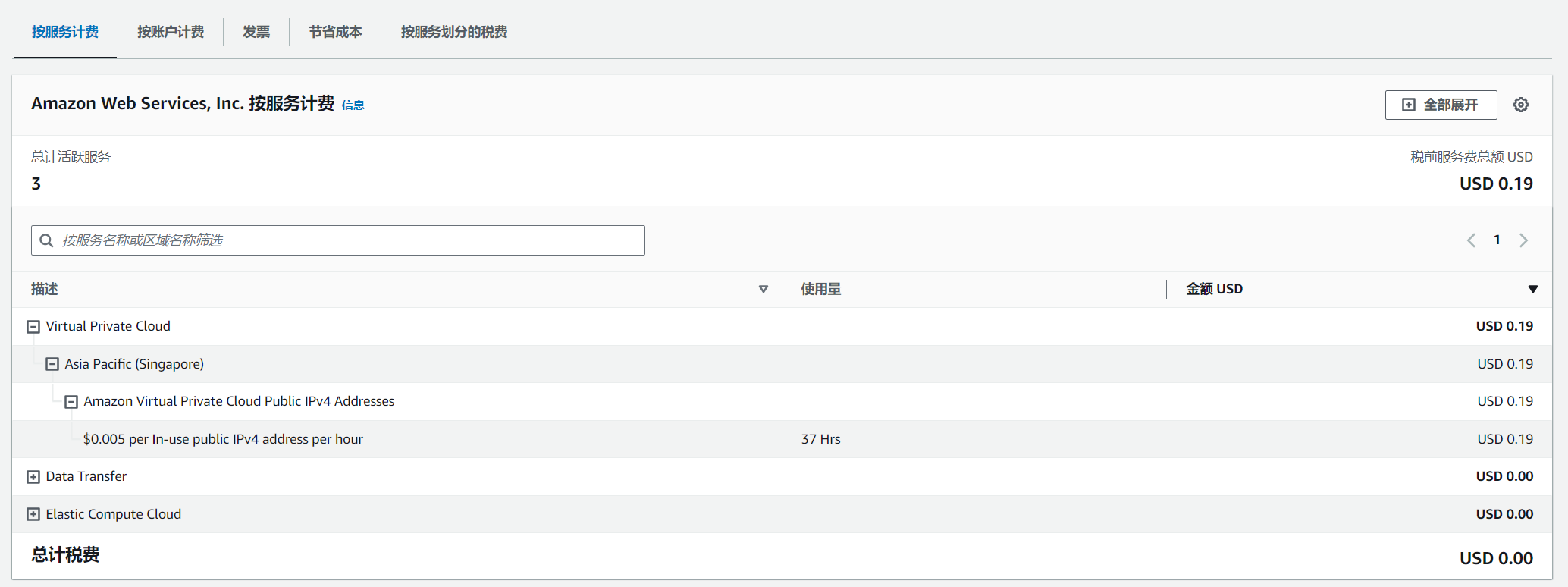Click the 使用量 column header
Image resolution: width=1568 pixels, height=587 pixels.
(x=821, y=289)
